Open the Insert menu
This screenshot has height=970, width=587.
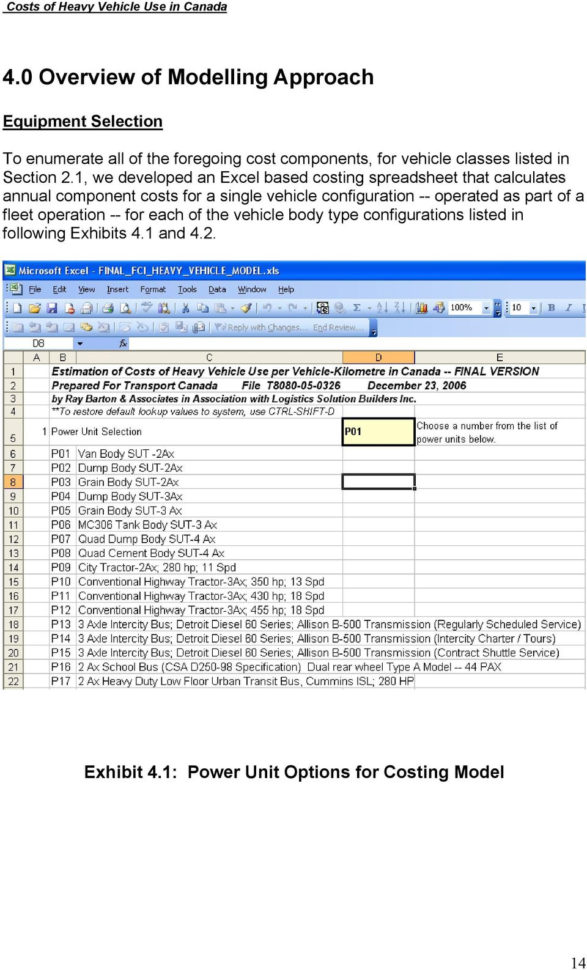pyautogui.click(x=118, y=289)
